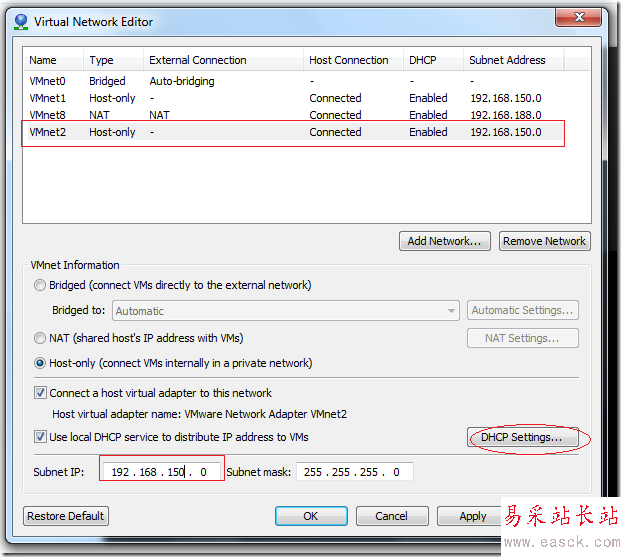Screen dimensions: 621x557
Task: Click the Auto-bridging cell of VMnet0
Action: tap(182, 81)
